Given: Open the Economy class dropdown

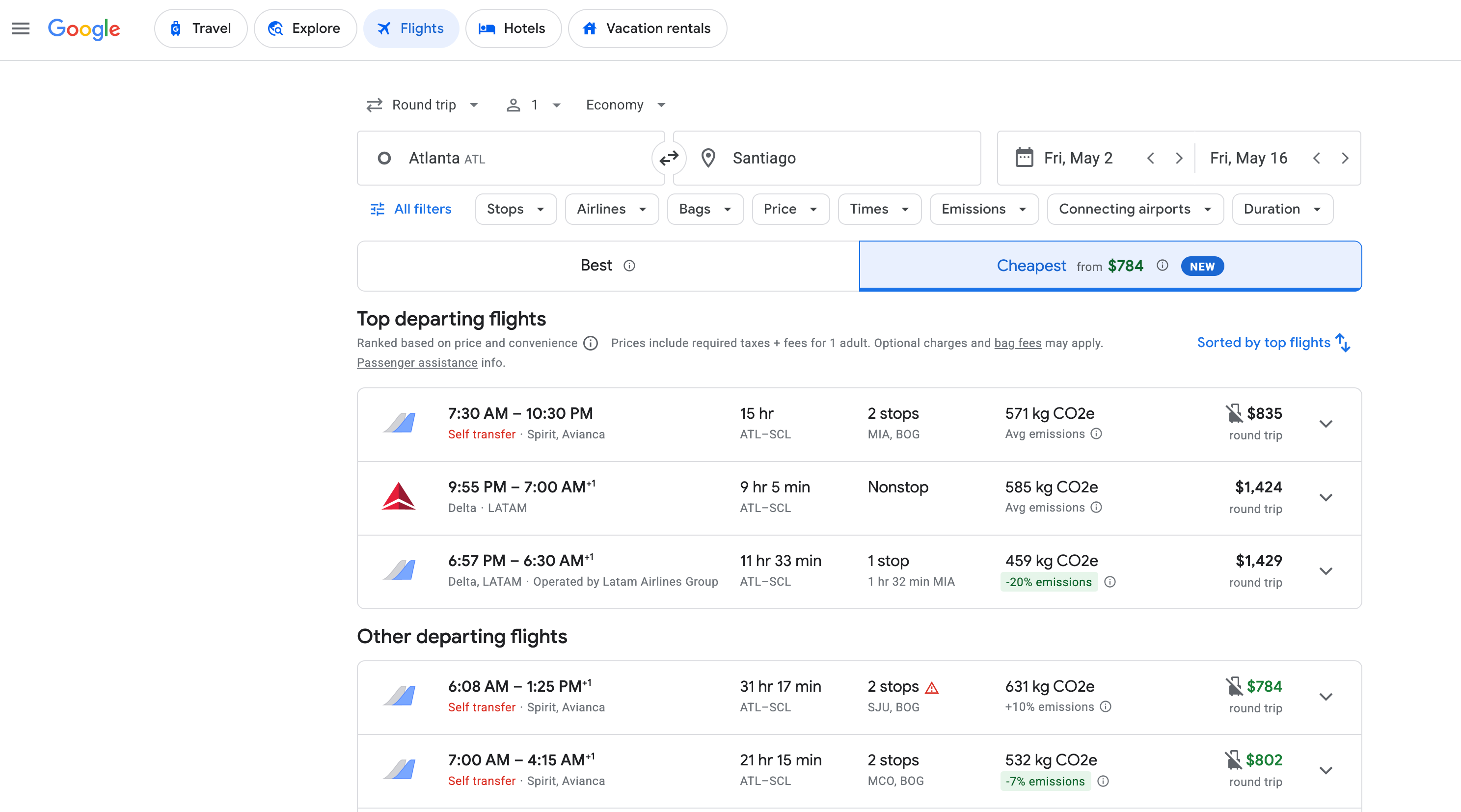Looking at the screenshot, I should point(625,105).
